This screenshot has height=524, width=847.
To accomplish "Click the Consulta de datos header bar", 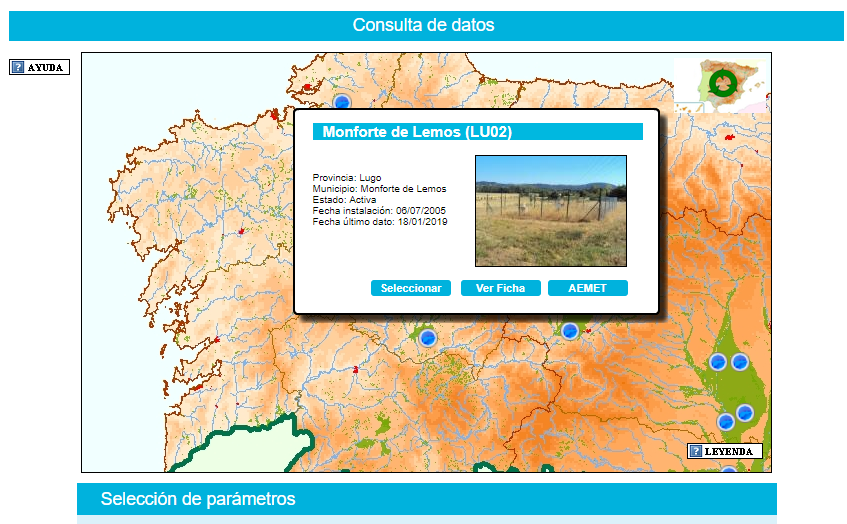I will (426, 25).
